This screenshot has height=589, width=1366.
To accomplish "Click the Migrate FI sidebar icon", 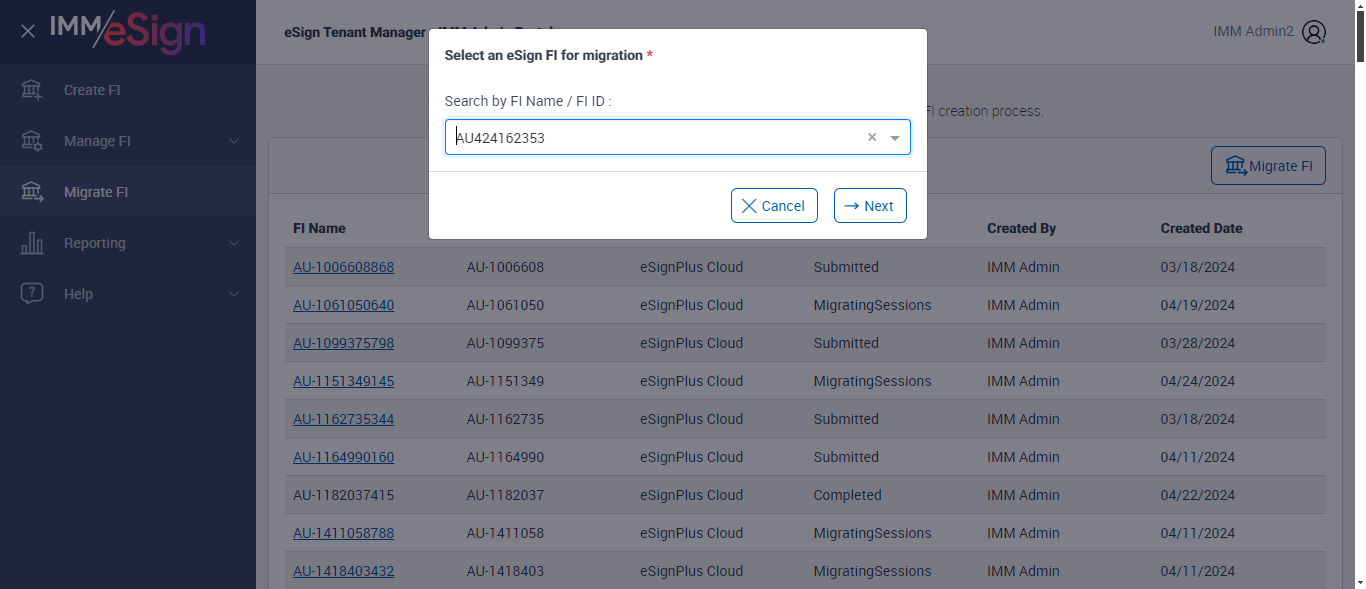I will tap(32, 192).
